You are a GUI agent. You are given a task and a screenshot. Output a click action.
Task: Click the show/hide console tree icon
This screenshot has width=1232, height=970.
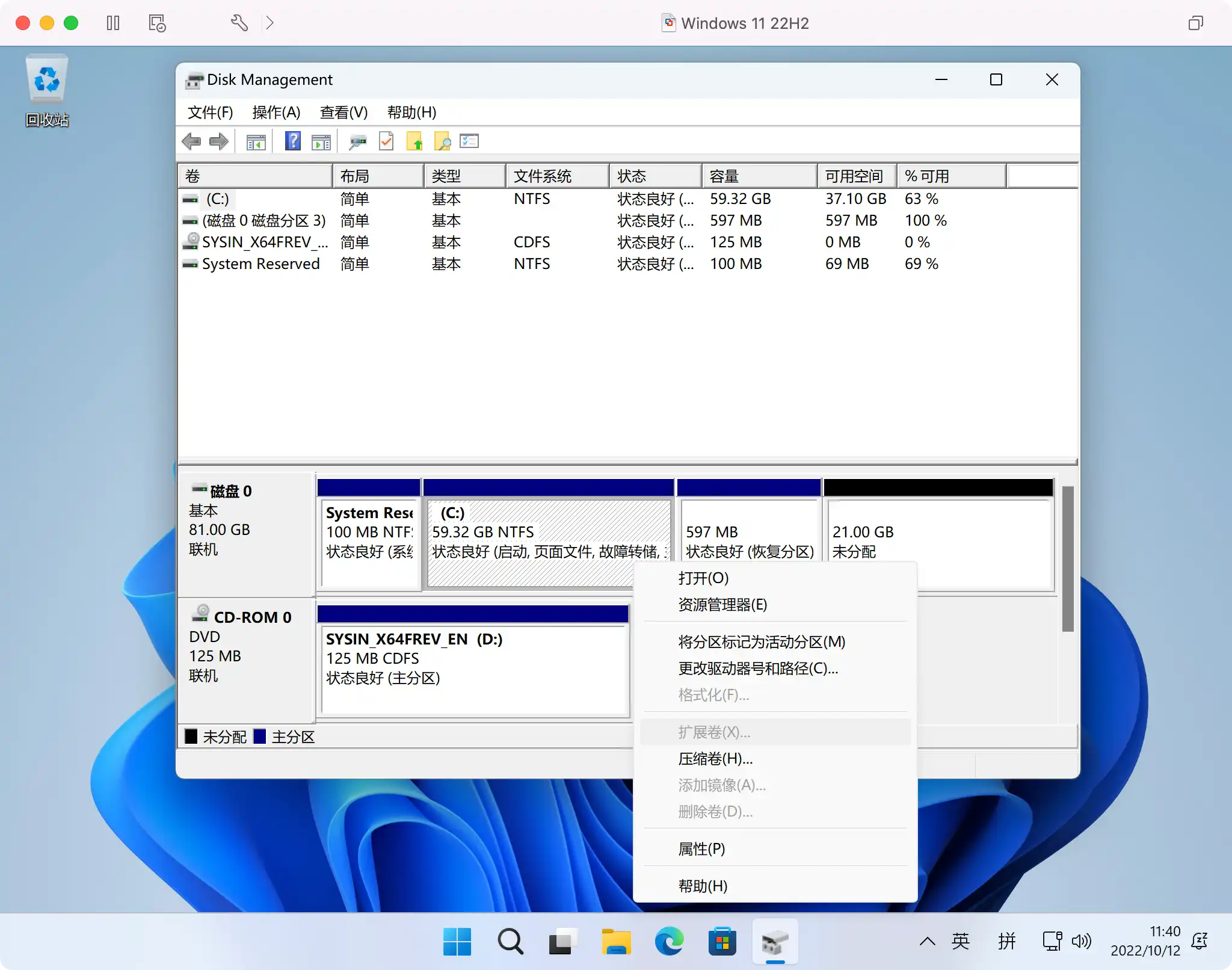[256, 142]
